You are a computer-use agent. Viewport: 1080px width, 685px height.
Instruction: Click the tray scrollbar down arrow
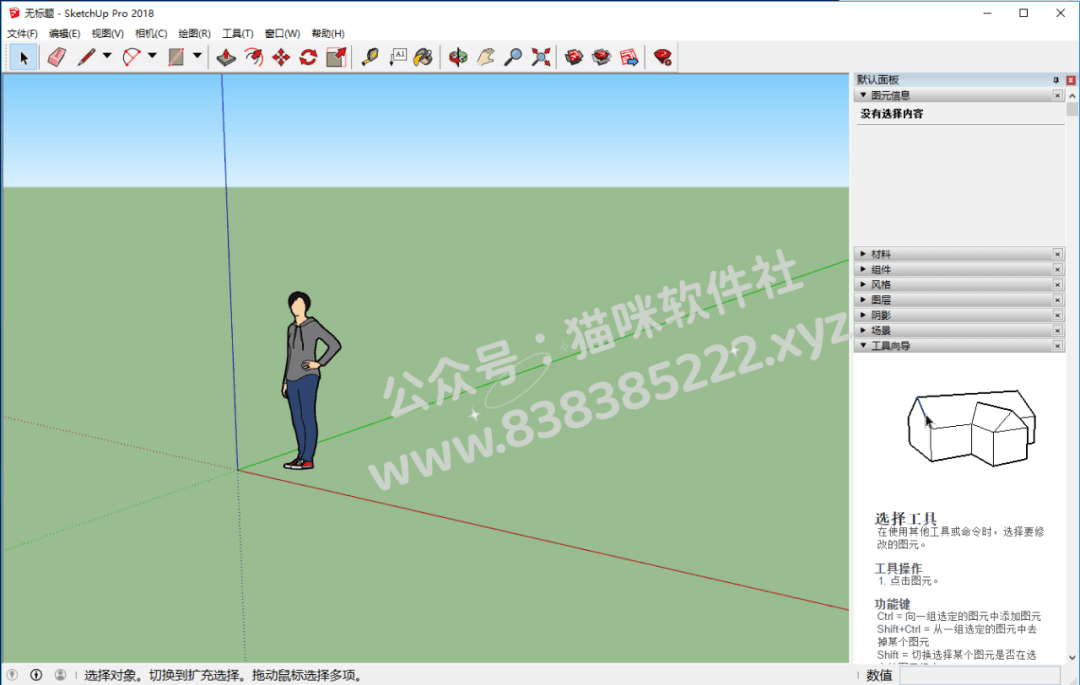pos(1072,657)
